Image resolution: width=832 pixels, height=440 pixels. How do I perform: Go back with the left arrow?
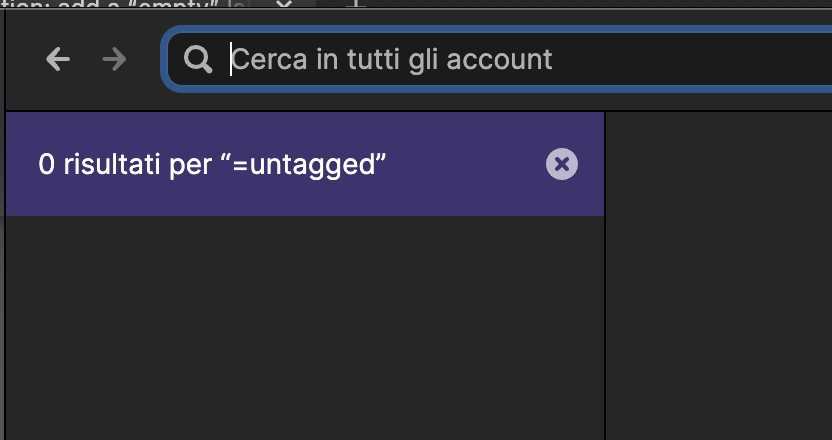[x=58, y=59]
